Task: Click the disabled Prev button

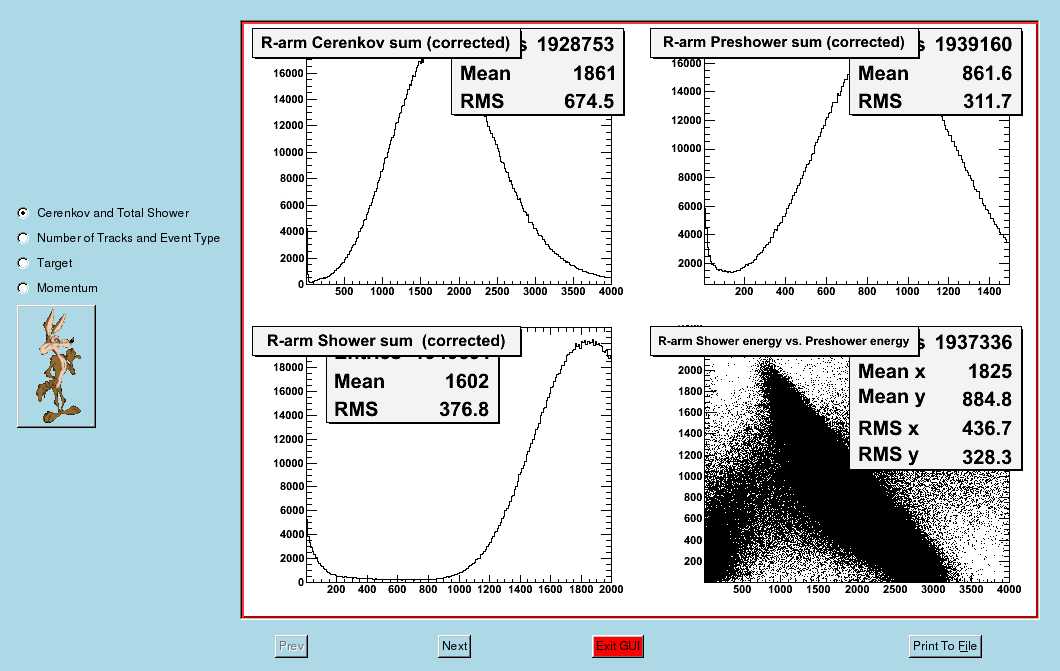Action: pyautogui.click(x=291, y=646)
